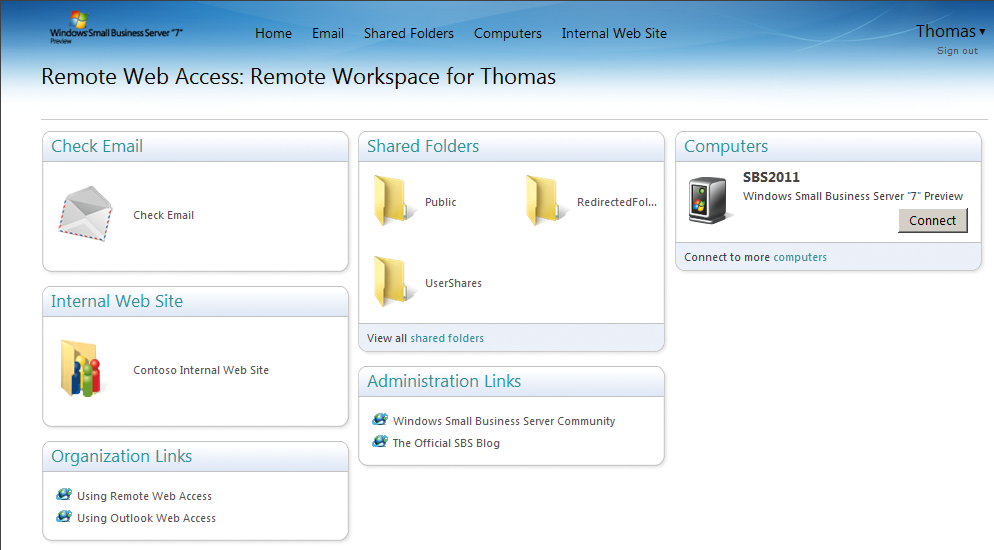Open the Check Email text link

click(164, 215)
